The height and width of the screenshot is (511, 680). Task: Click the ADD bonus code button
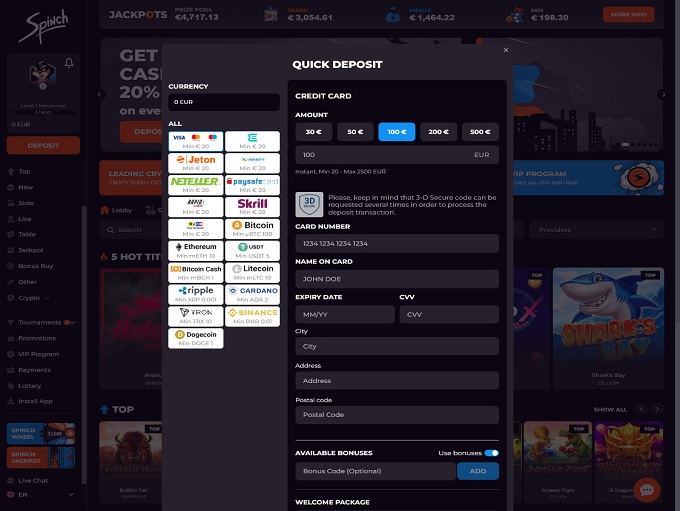tap(478, 471)
